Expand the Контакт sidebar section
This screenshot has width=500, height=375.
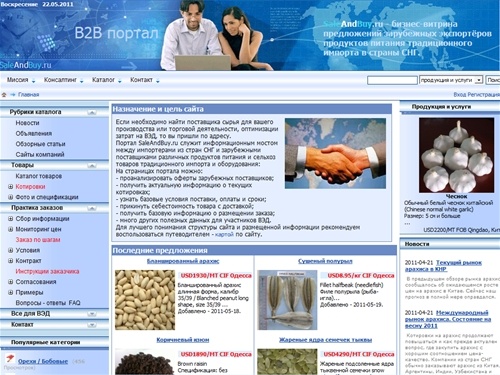click(x=92, y=325)
